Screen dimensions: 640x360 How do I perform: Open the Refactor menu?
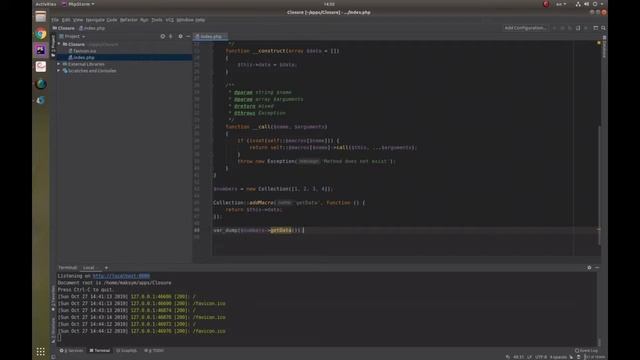[129, 20]
